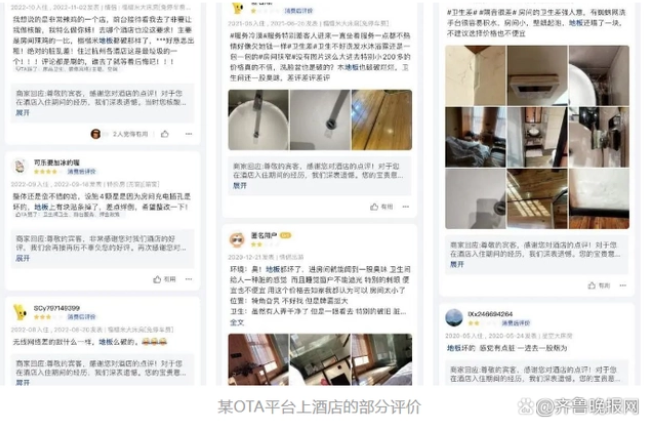The width and height of the screenshot is (647, 423).
Task: Open the wooden floor photo in middle review
Action: (x=382, y=120)
